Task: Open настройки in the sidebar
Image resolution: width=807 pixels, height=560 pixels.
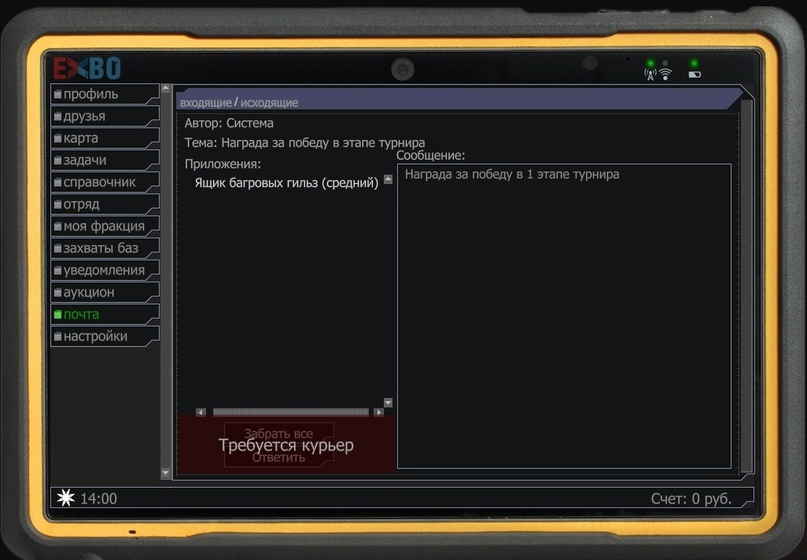Action: [x=105, y=337]
